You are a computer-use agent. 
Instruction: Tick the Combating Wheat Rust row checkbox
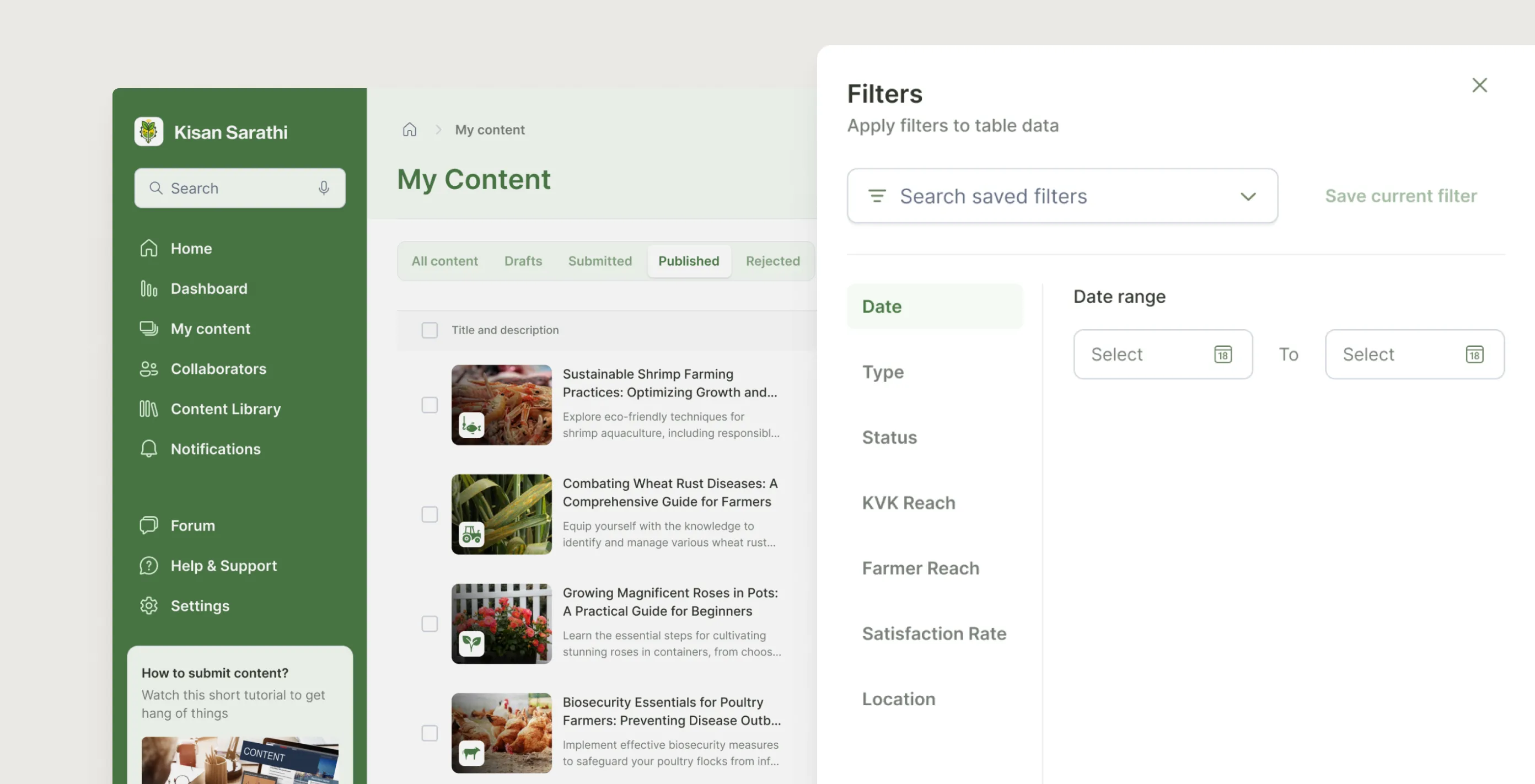(429, 515)
